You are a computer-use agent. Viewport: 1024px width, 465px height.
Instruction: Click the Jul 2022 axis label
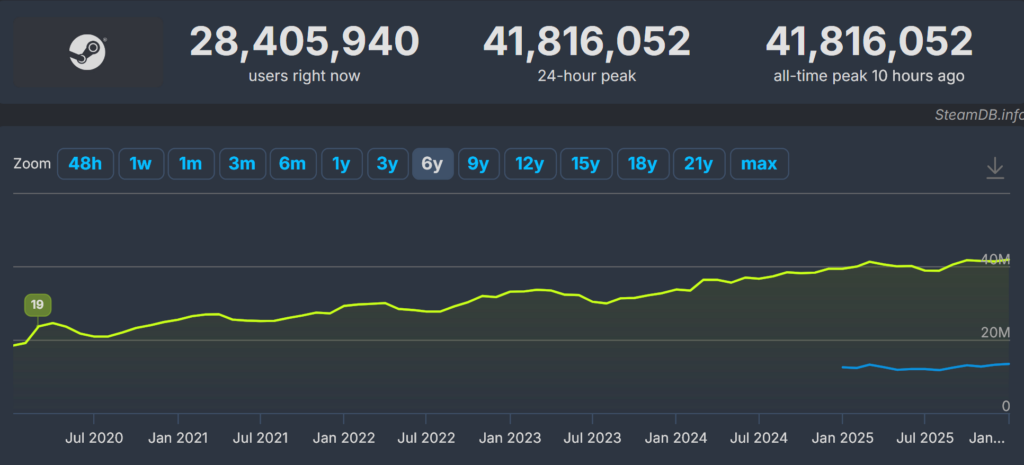pyautogui.click(x=426, y=438)
